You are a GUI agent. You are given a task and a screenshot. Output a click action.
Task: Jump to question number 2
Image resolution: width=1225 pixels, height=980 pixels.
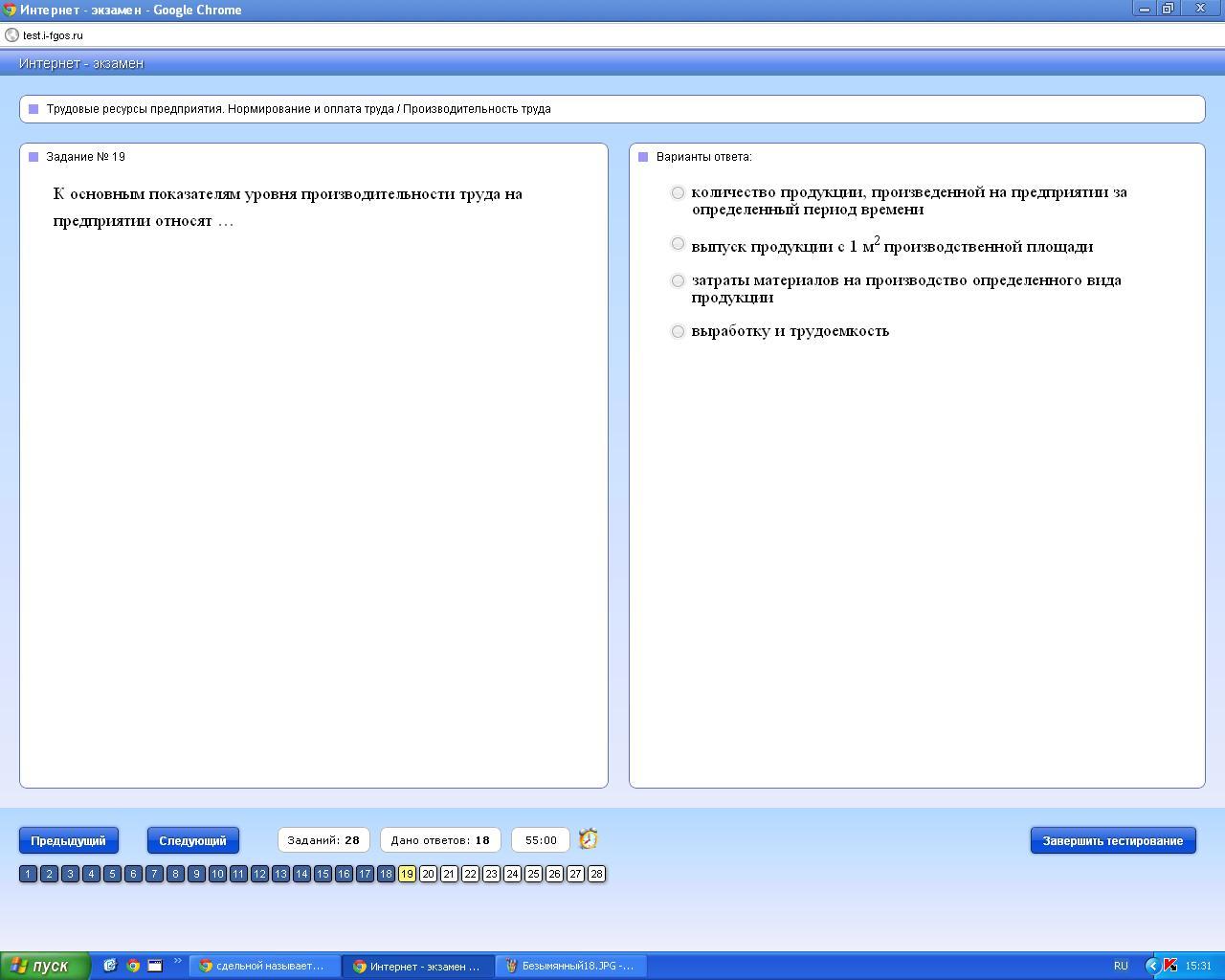(49, 874)
